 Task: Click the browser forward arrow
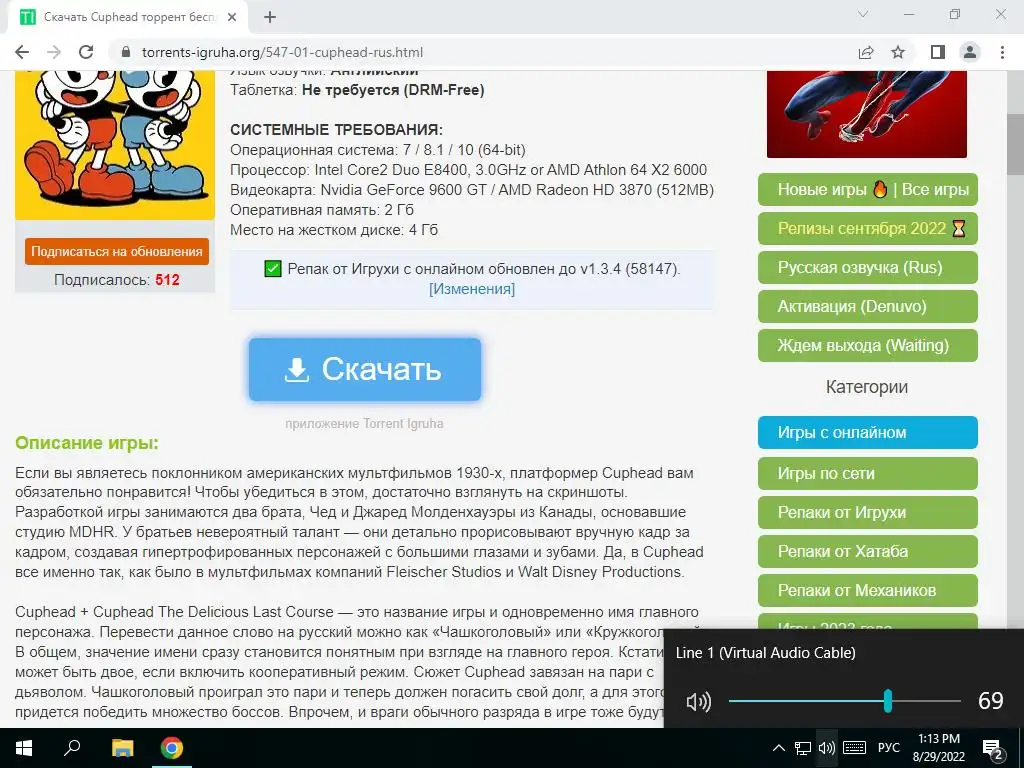[54, 52]
